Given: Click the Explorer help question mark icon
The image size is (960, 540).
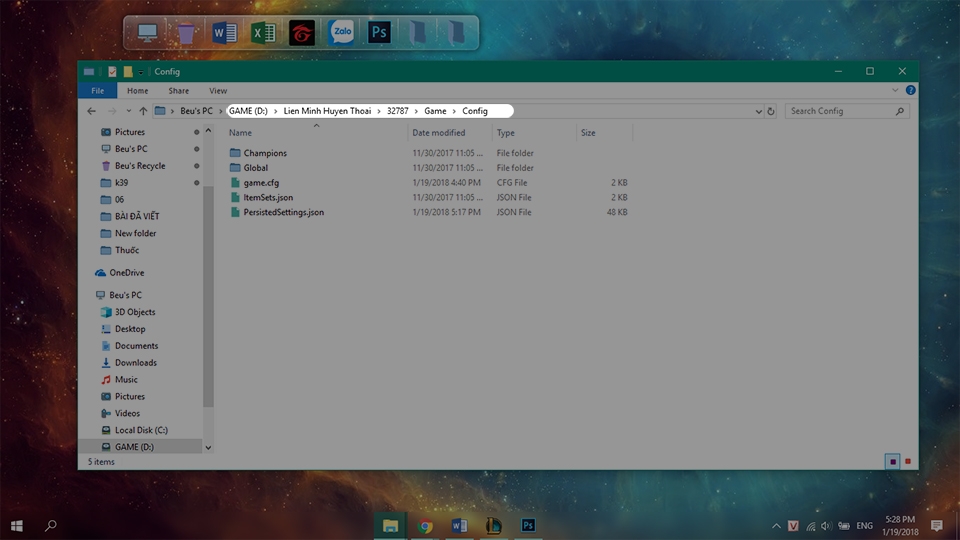Looking at the screenshot, I should (910, 90).
